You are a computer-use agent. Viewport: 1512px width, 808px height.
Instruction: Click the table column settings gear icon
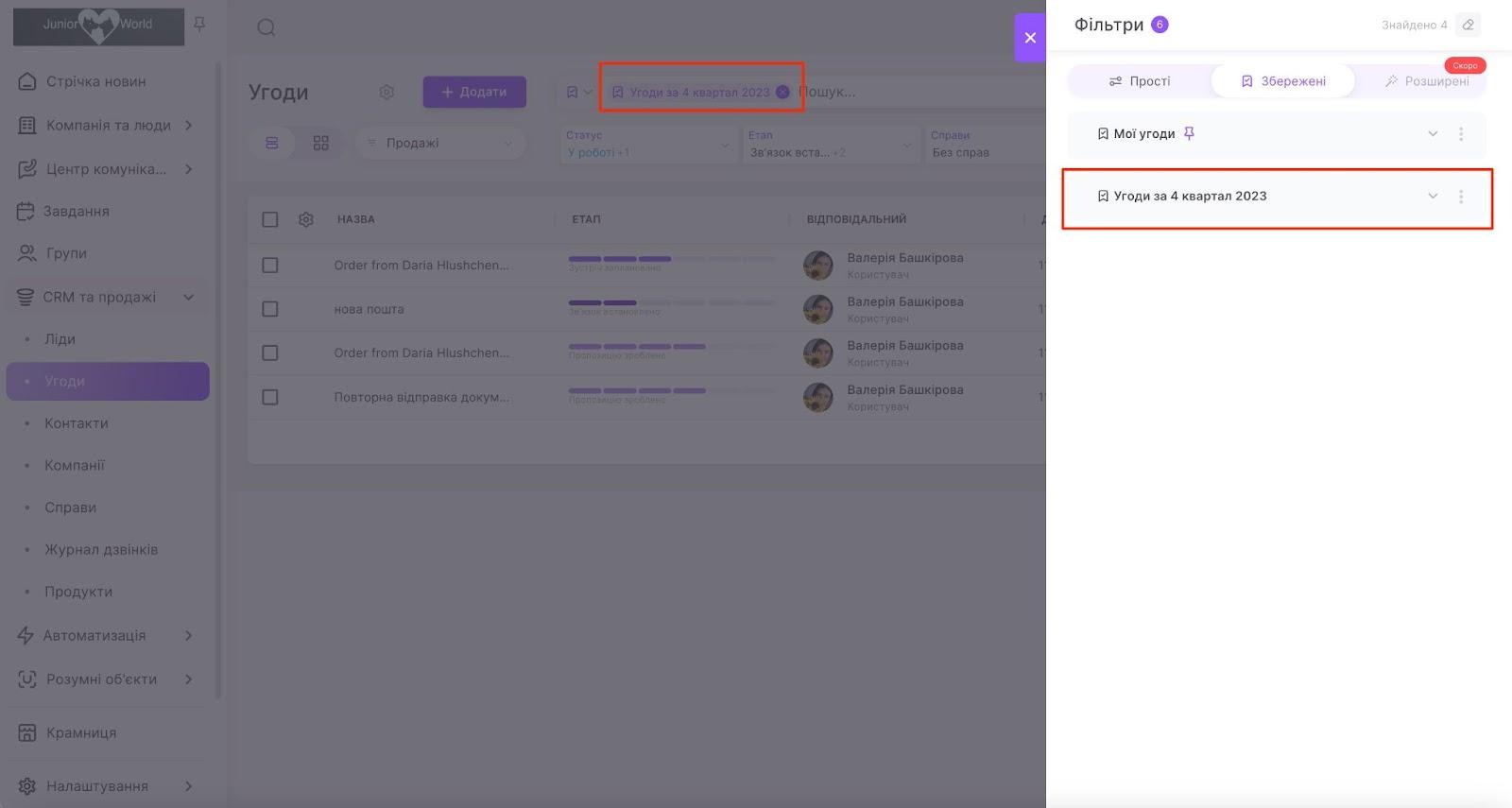(x=306, y=219)
